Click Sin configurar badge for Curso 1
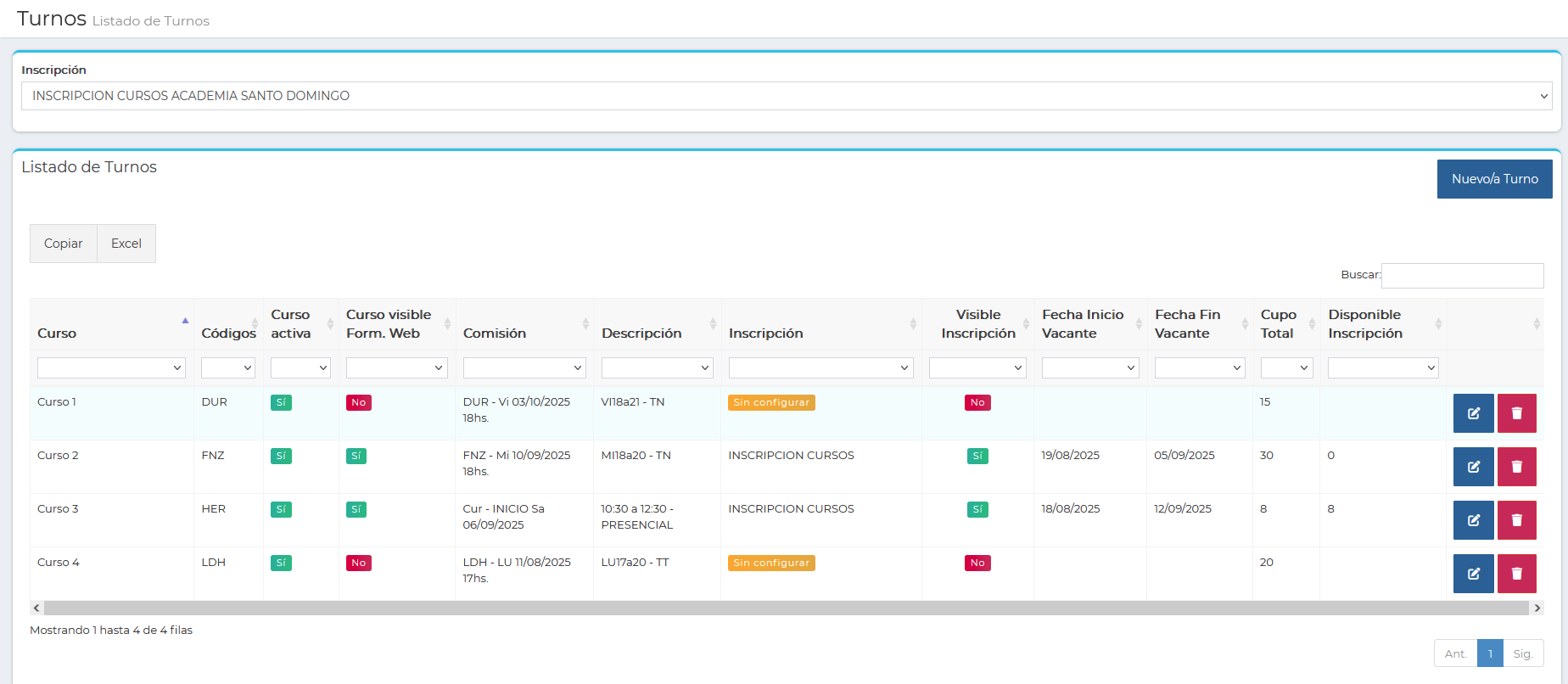The height and width of the screenshot is (684, 1568). [x=771, y=402]
